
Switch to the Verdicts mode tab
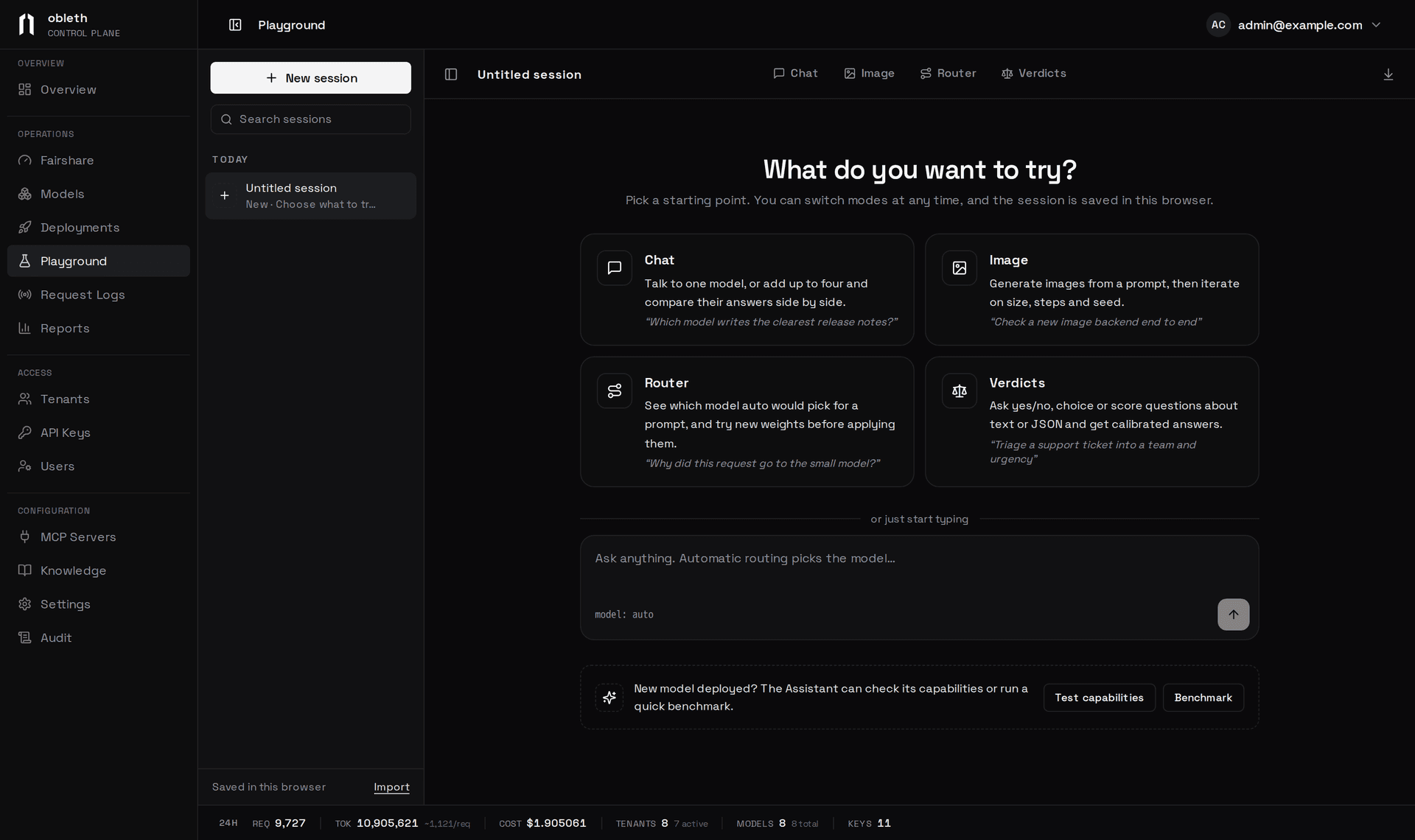point(1033,74)
